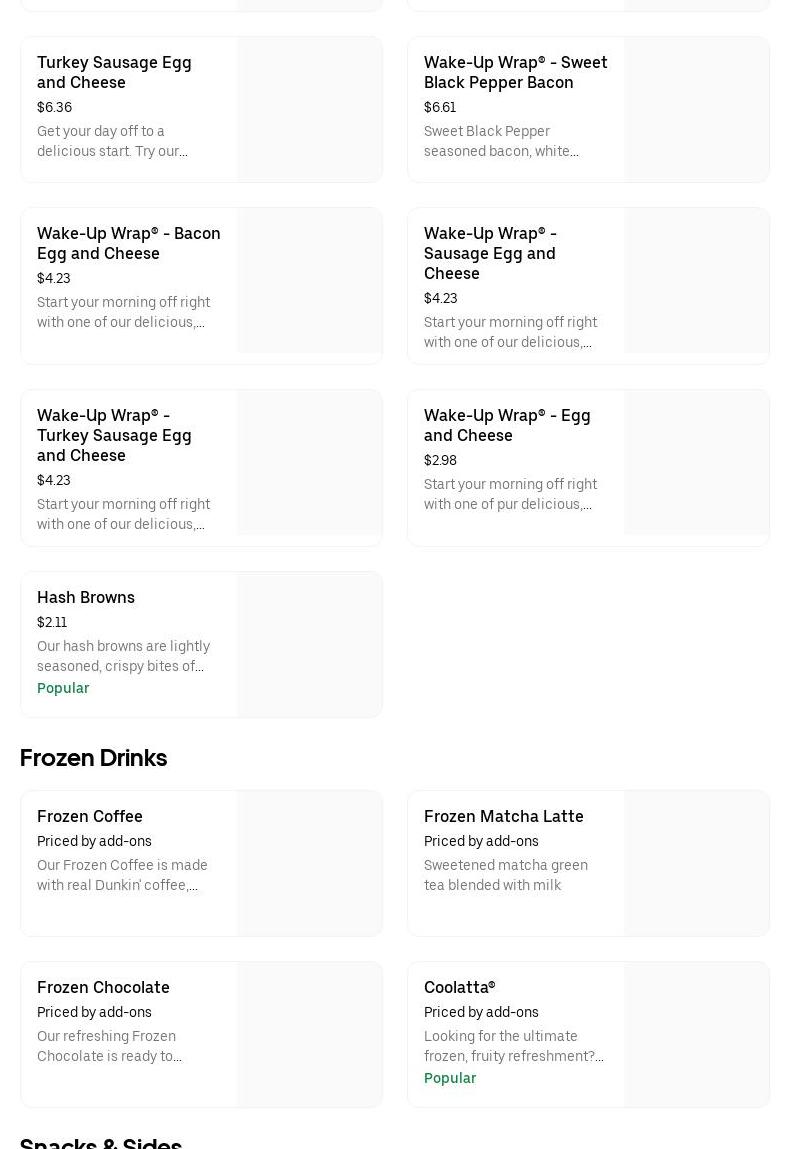The width and height of the screenshot is (804, 1149).
Task: Click the Frozen Coffee image thumbnail
Action: coord(309,863)
